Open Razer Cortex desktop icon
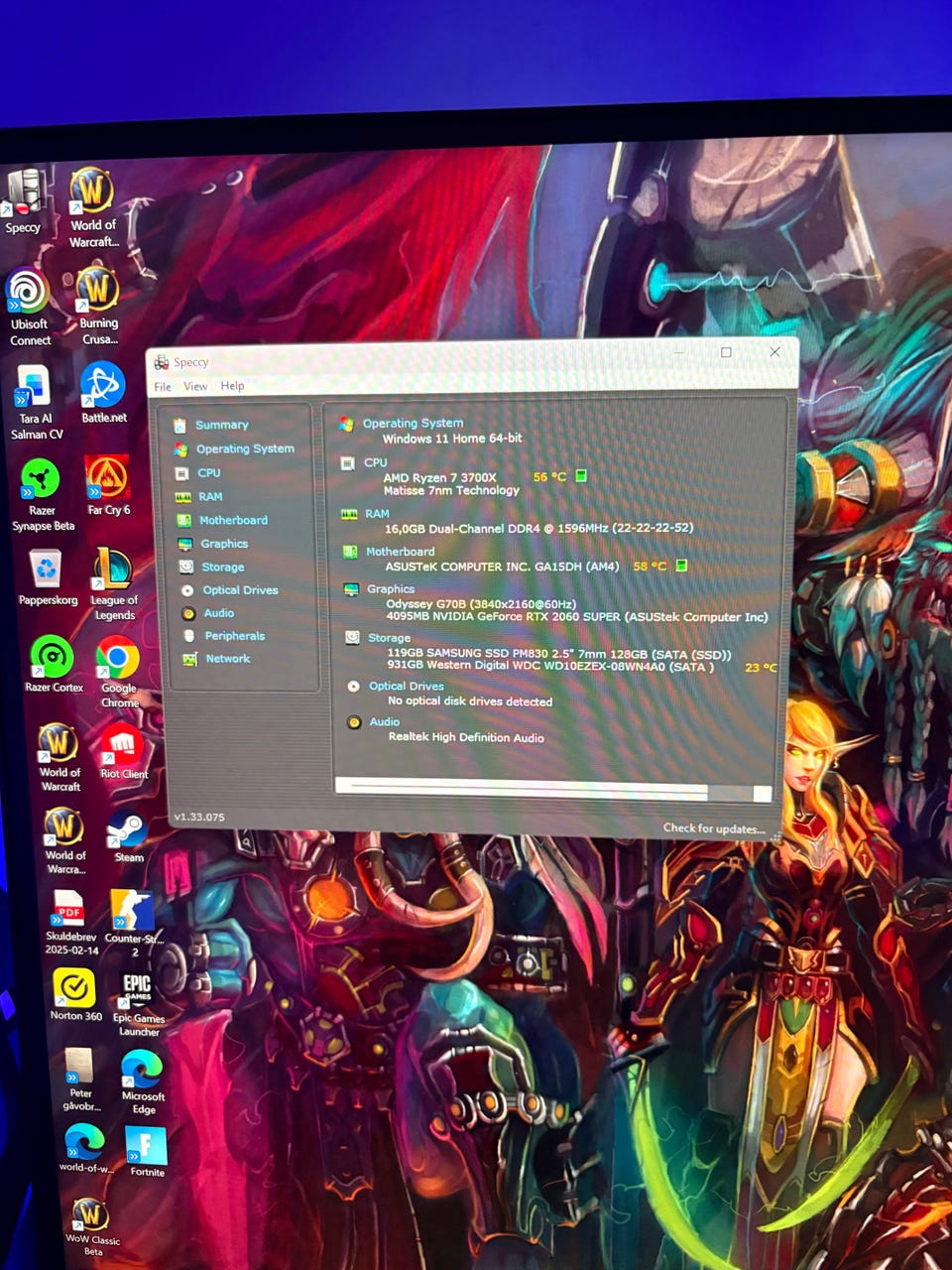The image size is (952, 1270). click(54, 665)
